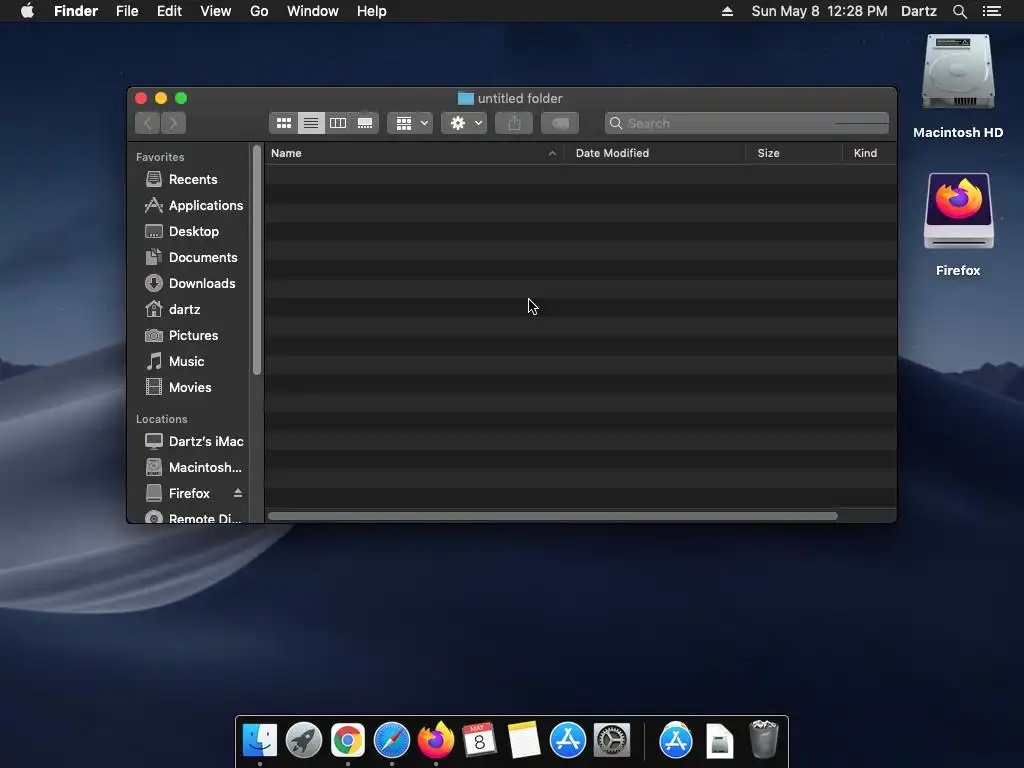
Task: Open Applications in the sidebar
Action: point(193,205)
